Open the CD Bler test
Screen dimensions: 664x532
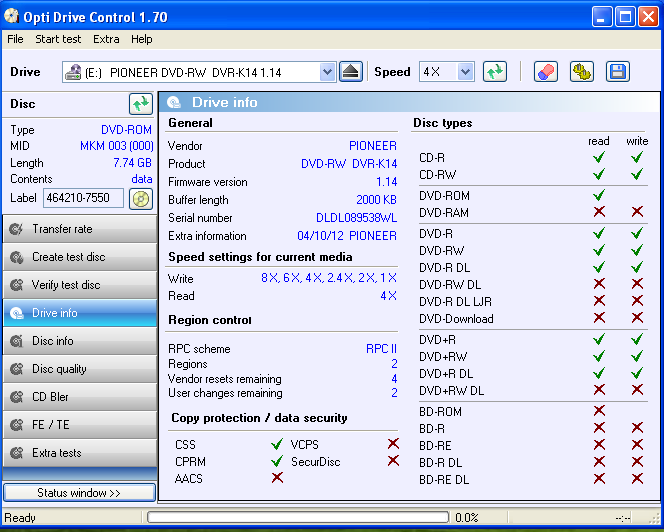80,397
